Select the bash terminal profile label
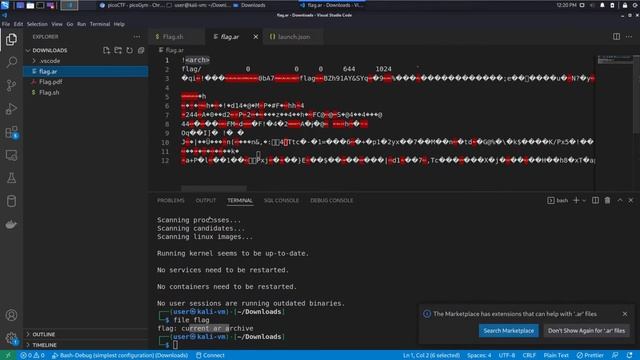The width and height of the screenshot is (640, 360). pos(558,200)
